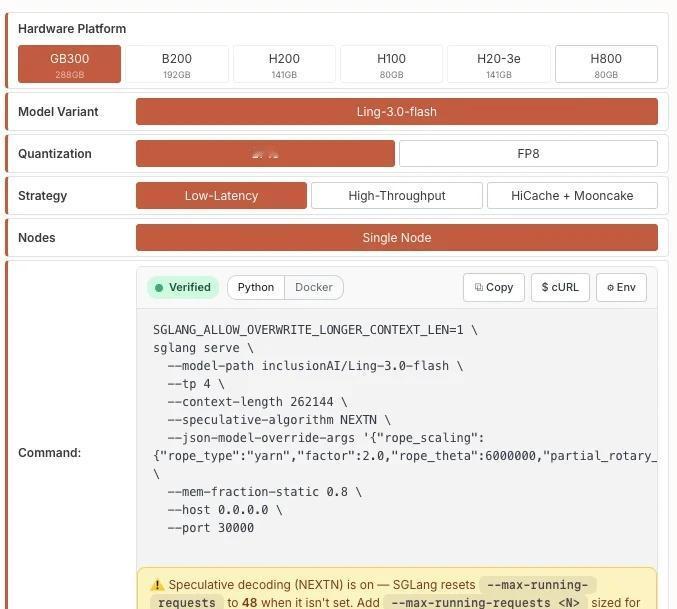Screen dimensions: 677x609
Task: Click the --speculative-algorithm NEXTN line
Action: tap(279, 420)
